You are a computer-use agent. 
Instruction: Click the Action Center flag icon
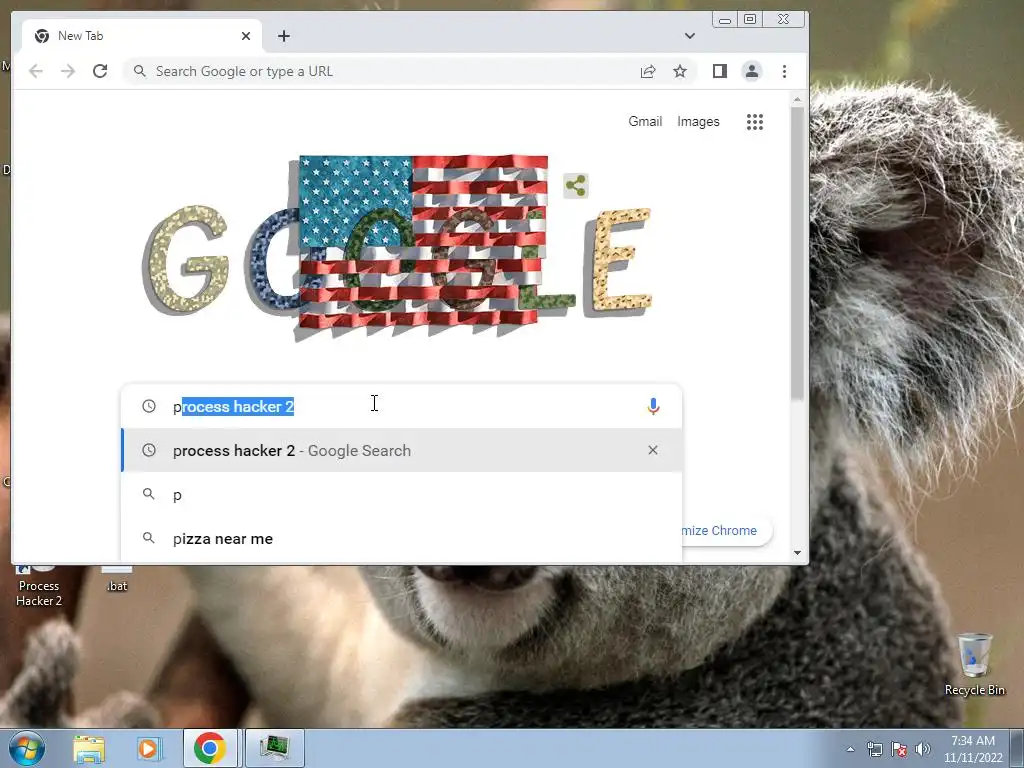tap(899, 749)
